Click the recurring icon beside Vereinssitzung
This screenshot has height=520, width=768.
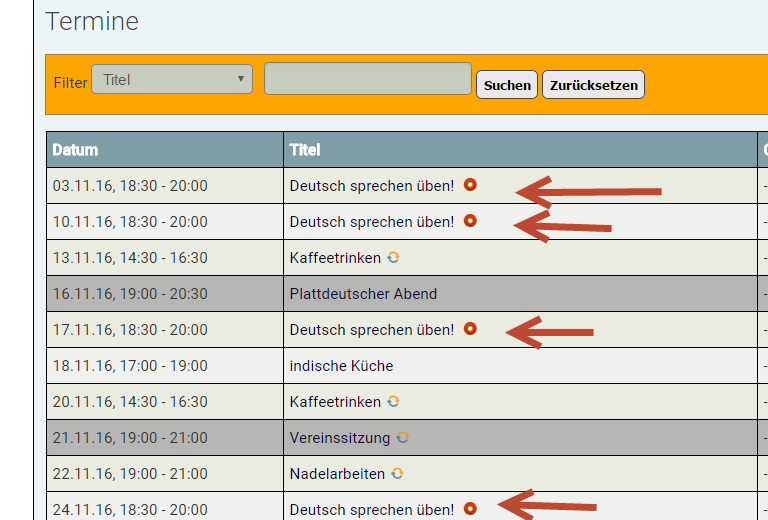(403, 437)
